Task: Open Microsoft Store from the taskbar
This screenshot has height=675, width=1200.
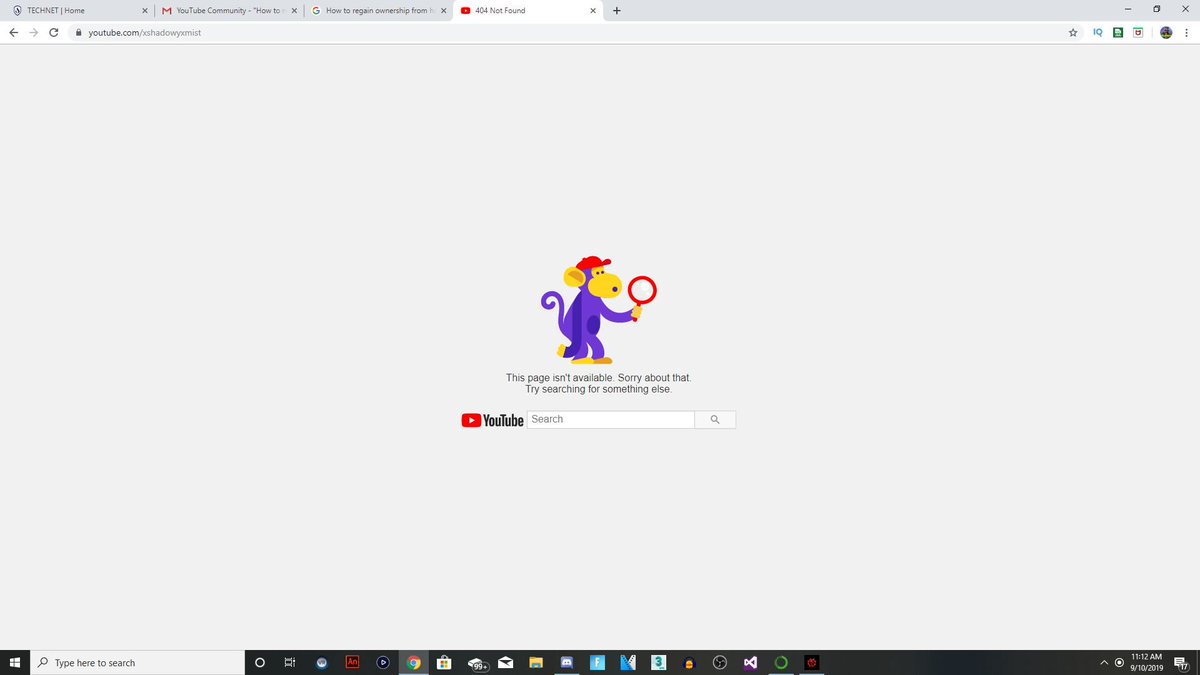Action: (444, 662)
